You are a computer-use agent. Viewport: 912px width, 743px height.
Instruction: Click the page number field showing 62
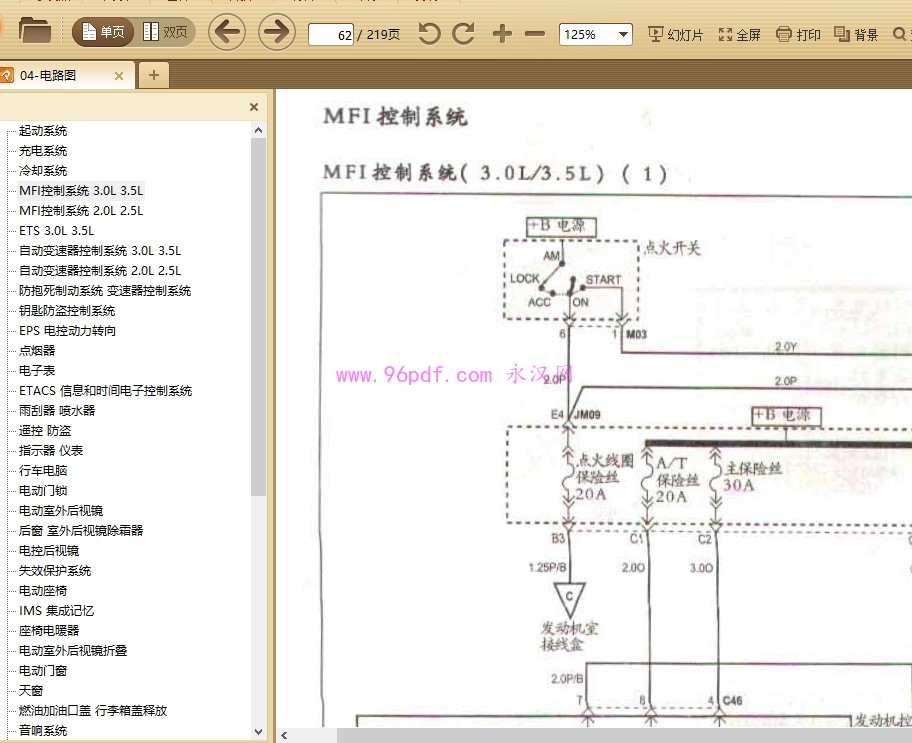(x=330, y=35)
